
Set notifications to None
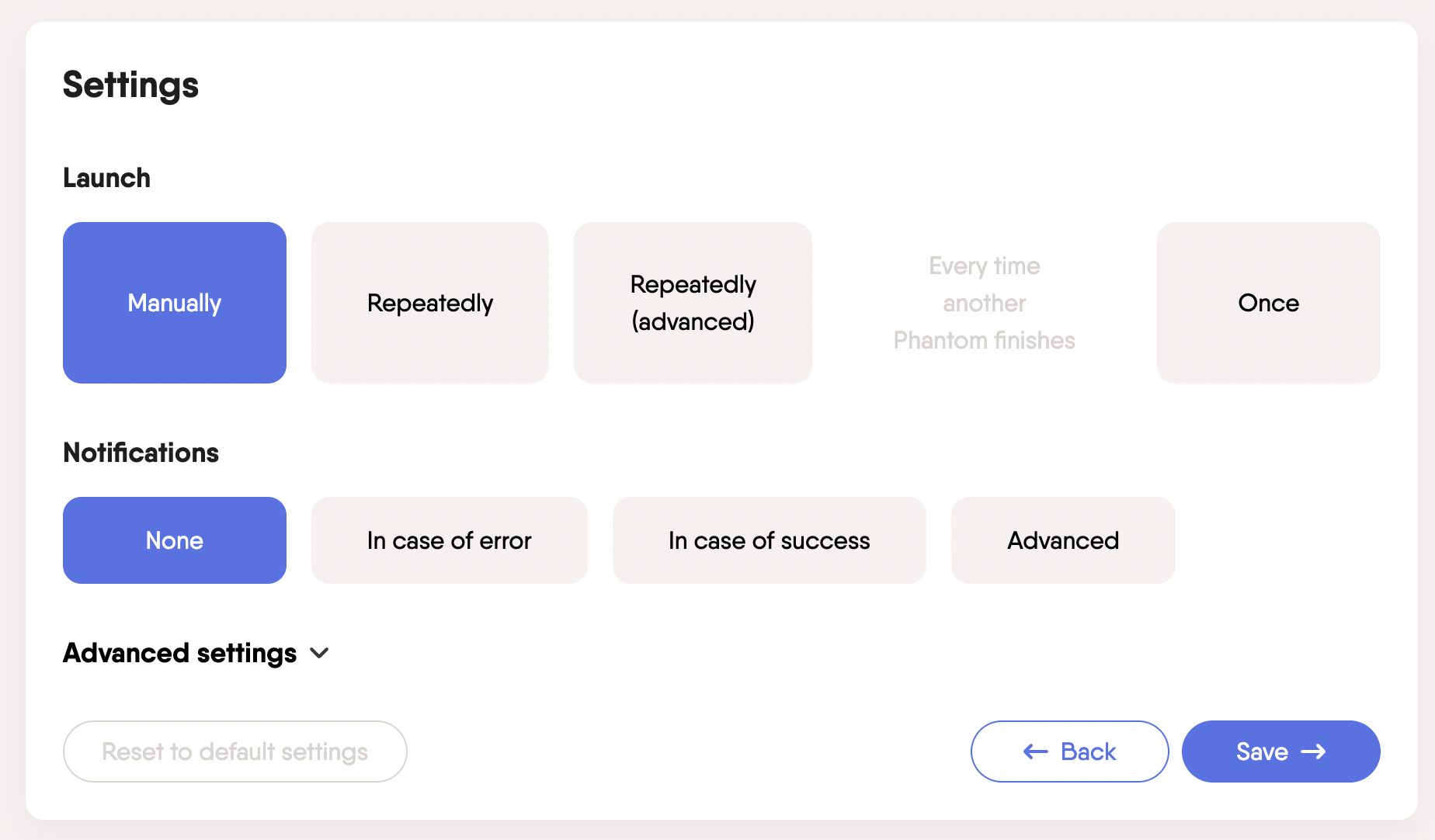point(175,540)
